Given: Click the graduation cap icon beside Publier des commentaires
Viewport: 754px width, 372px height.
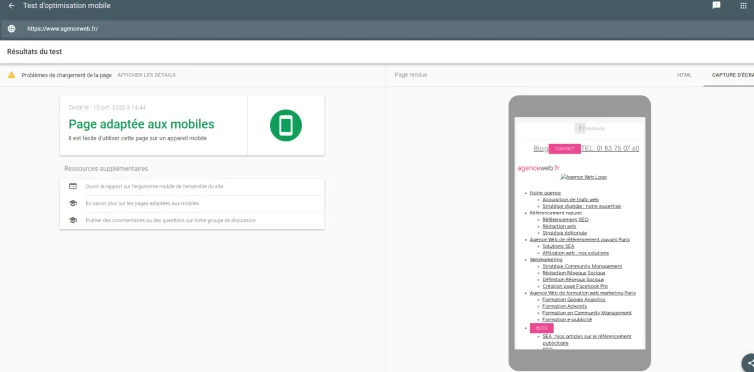Looking at the screenshot, I should (73, 221).
